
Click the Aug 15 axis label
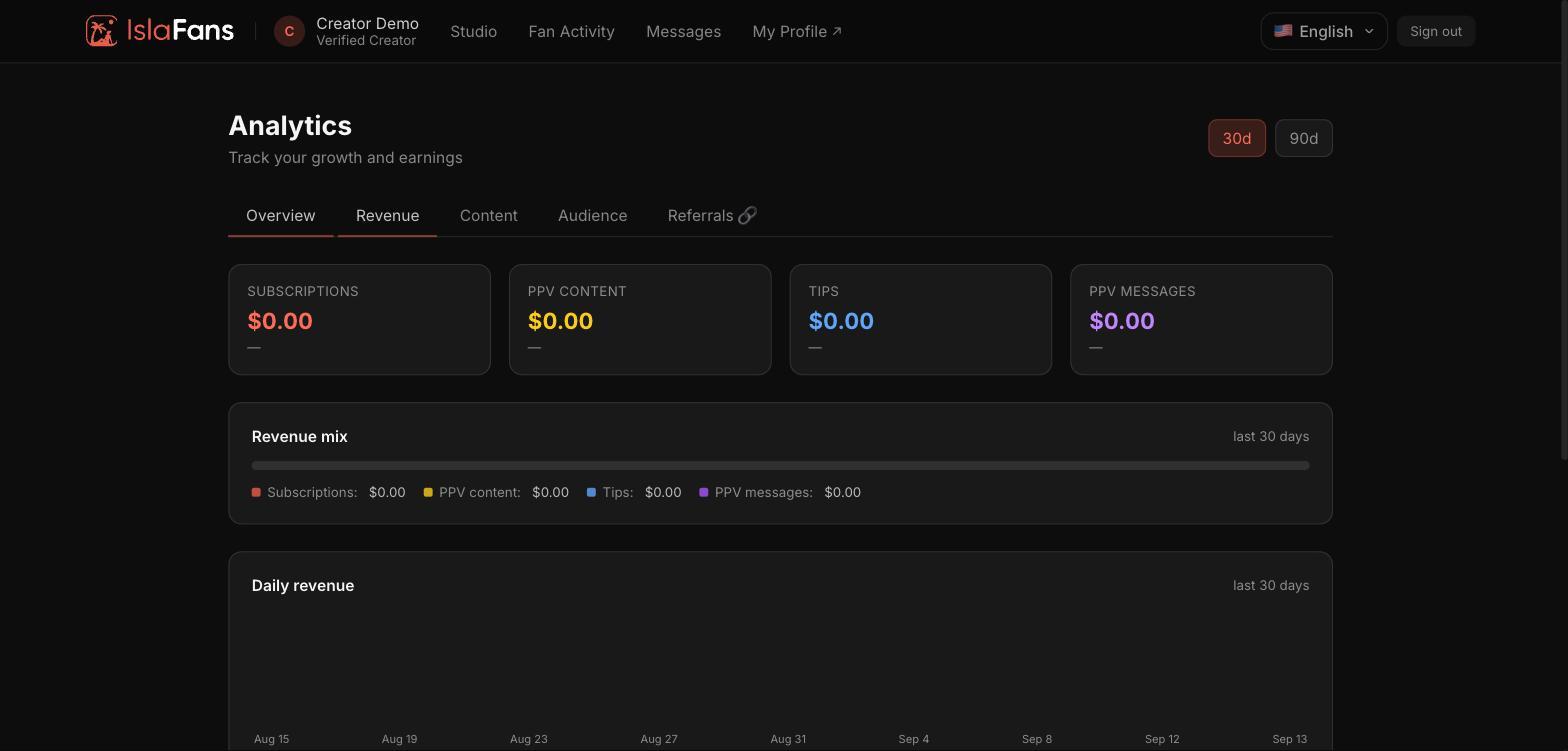click(271, 740)
